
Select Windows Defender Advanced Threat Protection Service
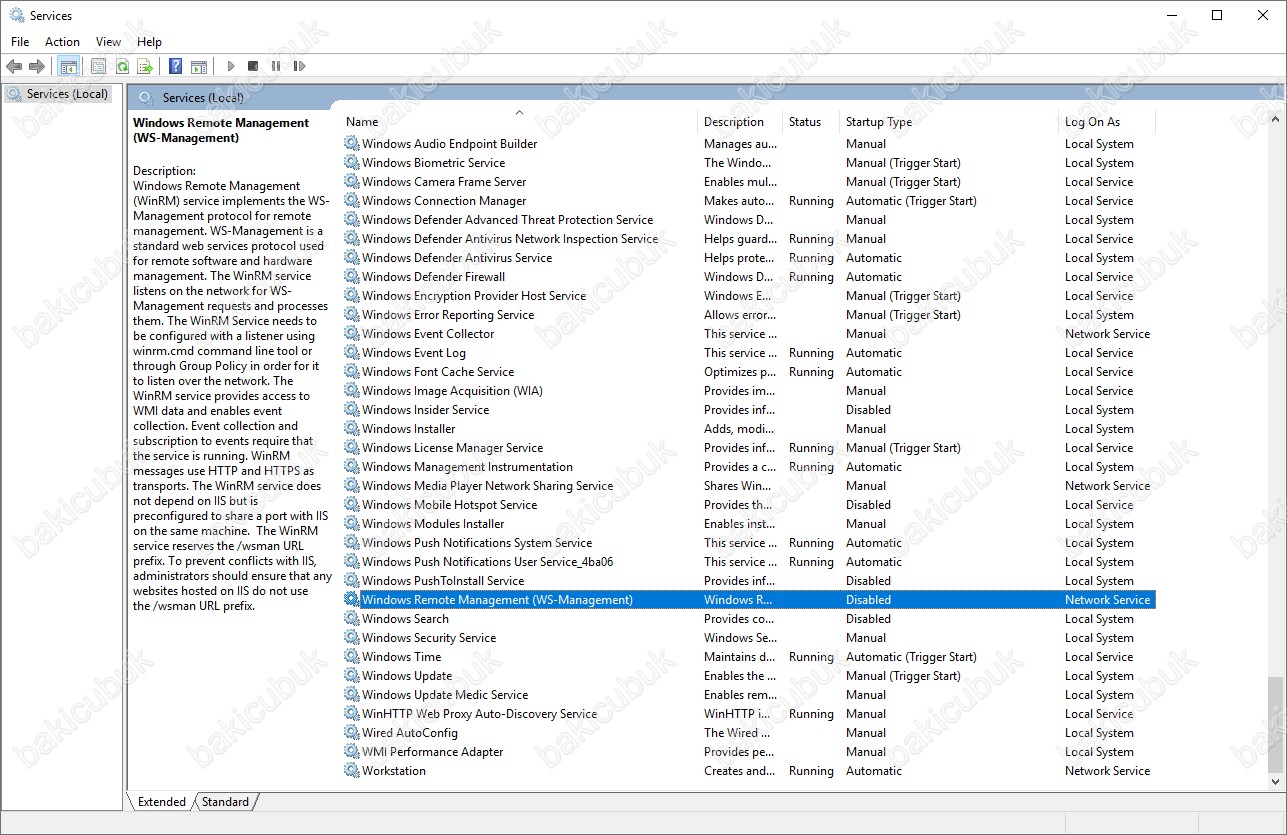click(749, 220)
